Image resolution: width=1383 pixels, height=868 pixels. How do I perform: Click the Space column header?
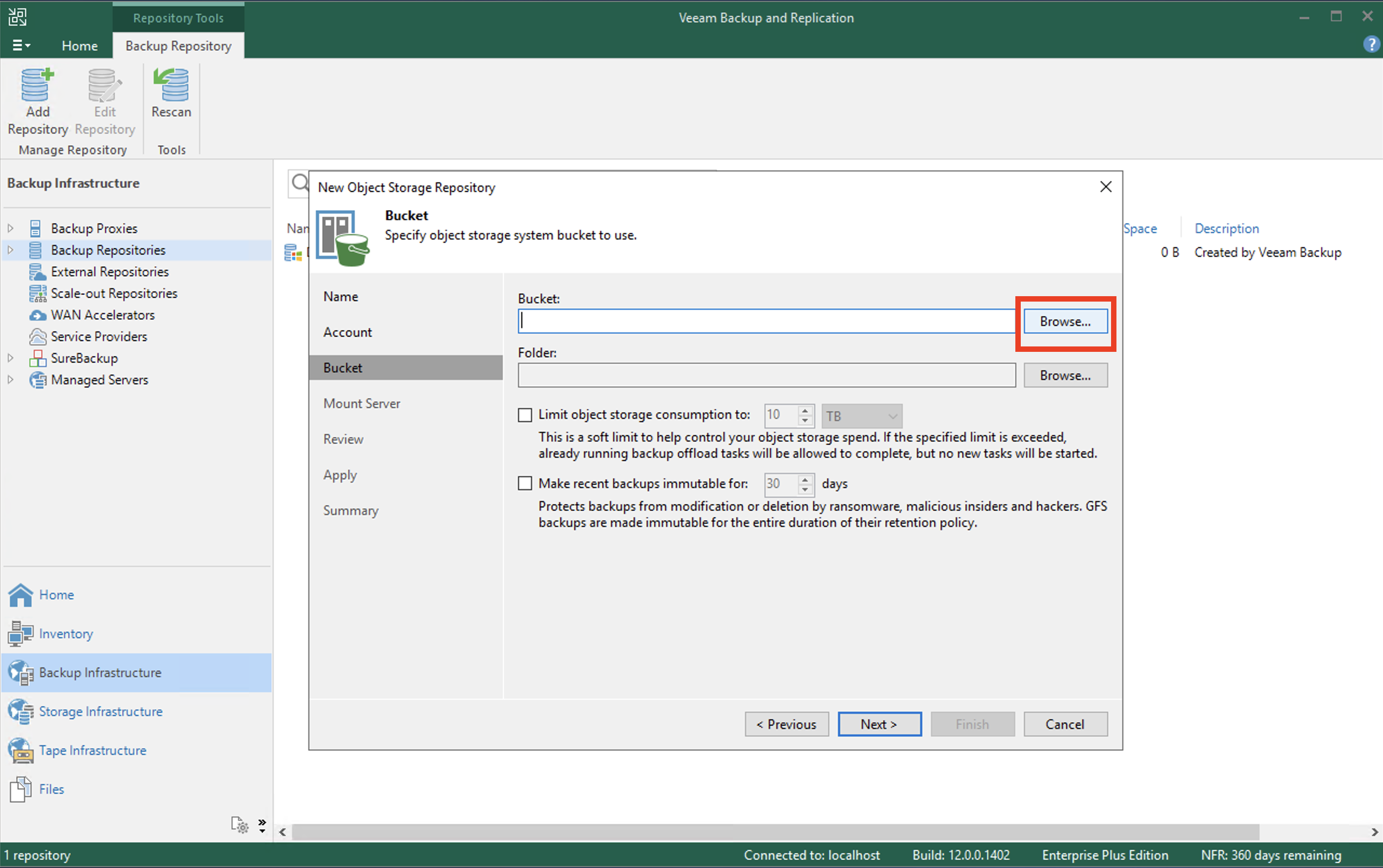(1140, 229)
